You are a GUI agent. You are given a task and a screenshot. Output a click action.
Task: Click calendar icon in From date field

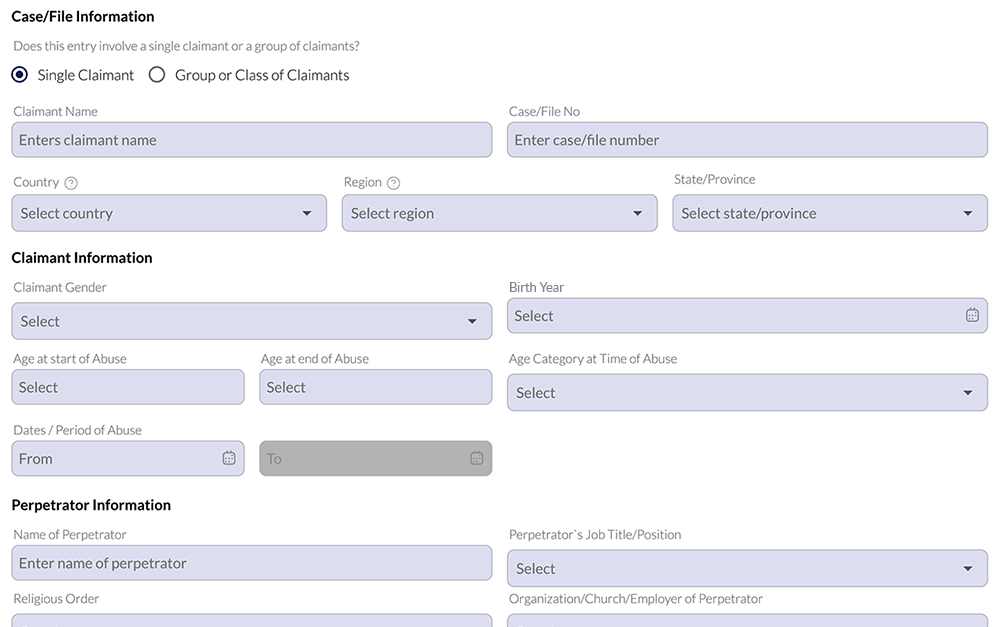(x=229, y=458)
